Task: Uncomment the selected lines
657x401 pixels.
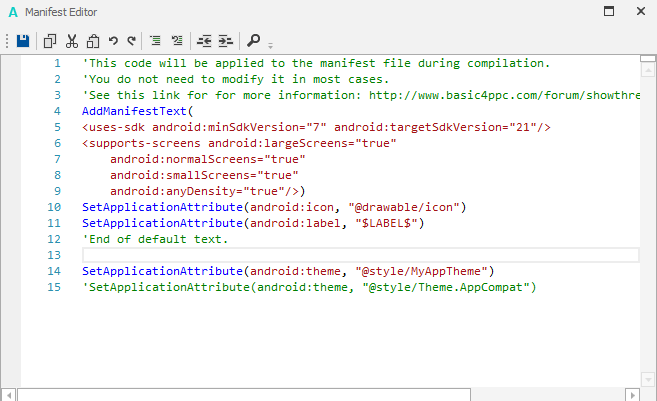Action: (x=177, y=41)
